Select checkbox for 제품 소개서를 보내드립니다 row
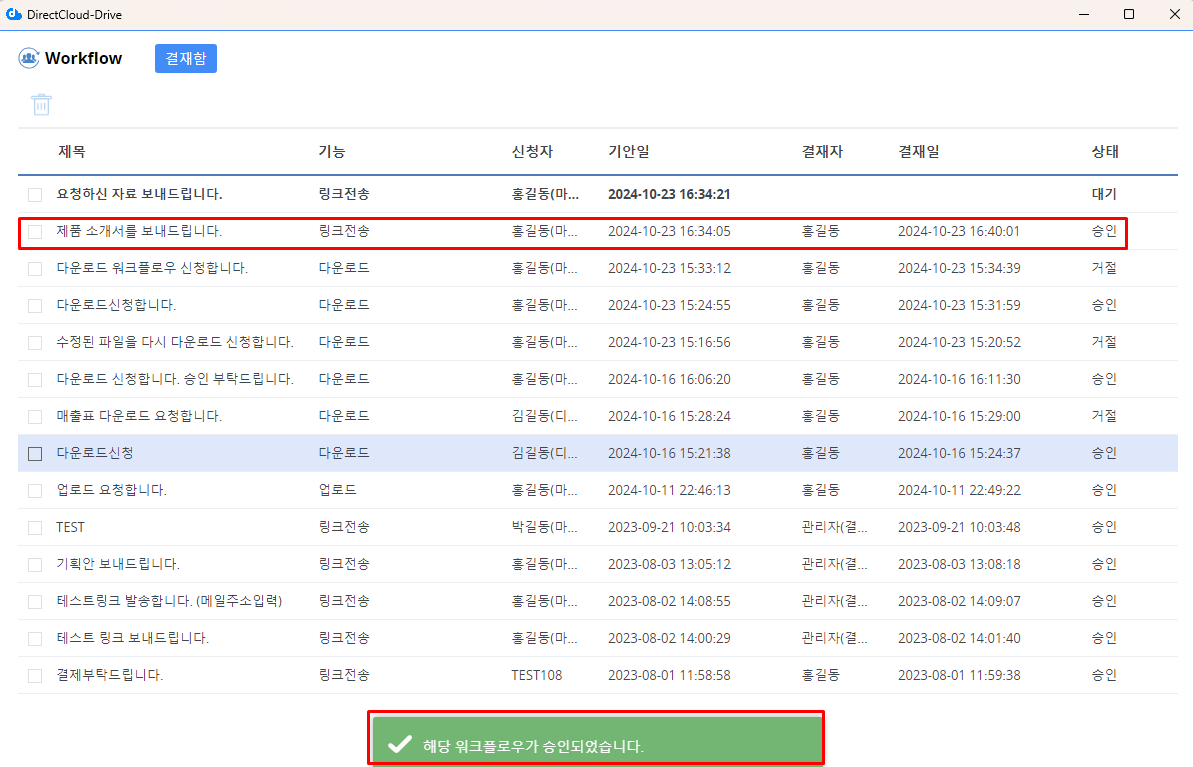The image size is (1193, 767). 35,231
